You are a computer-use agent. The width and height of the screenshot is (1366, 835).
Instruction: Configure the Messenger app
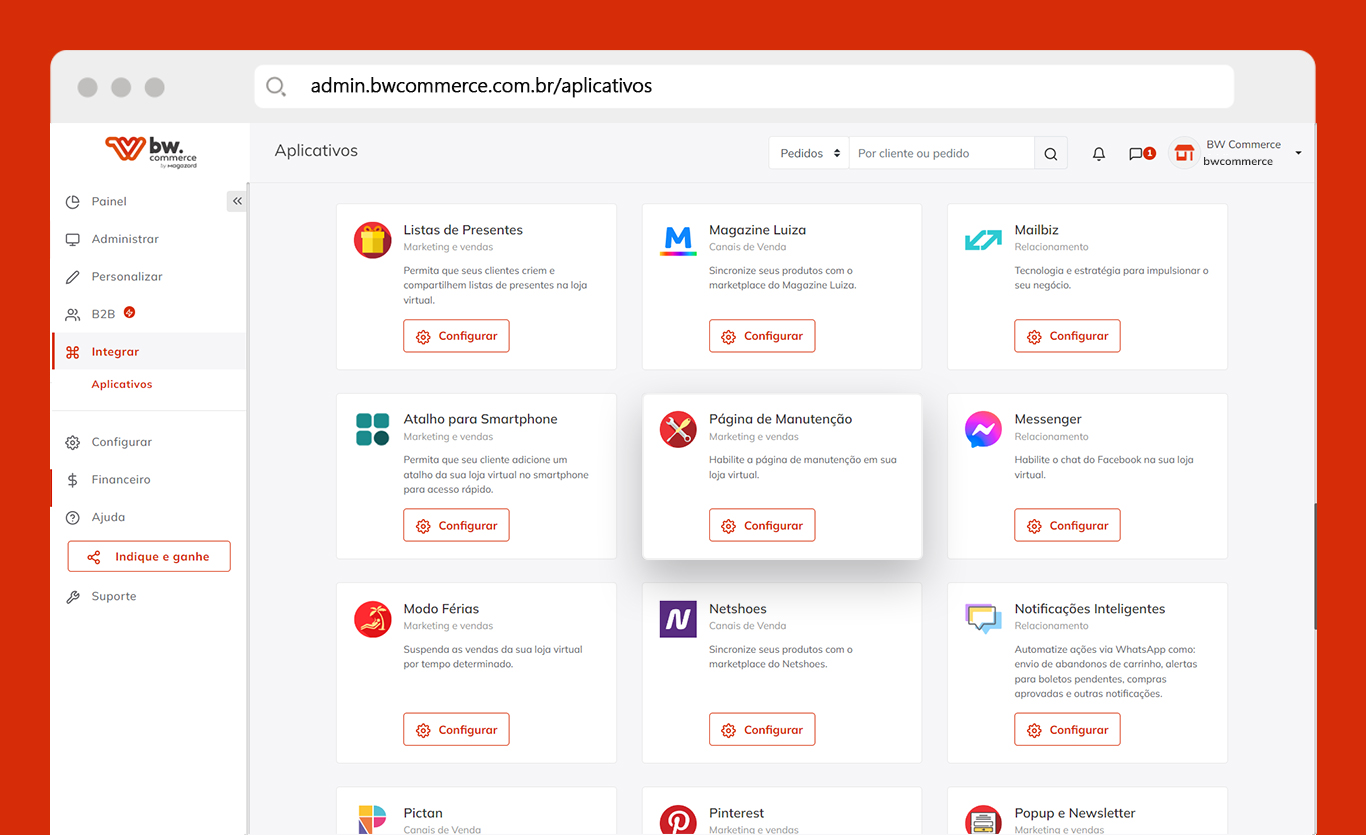tap(1067, 525)
